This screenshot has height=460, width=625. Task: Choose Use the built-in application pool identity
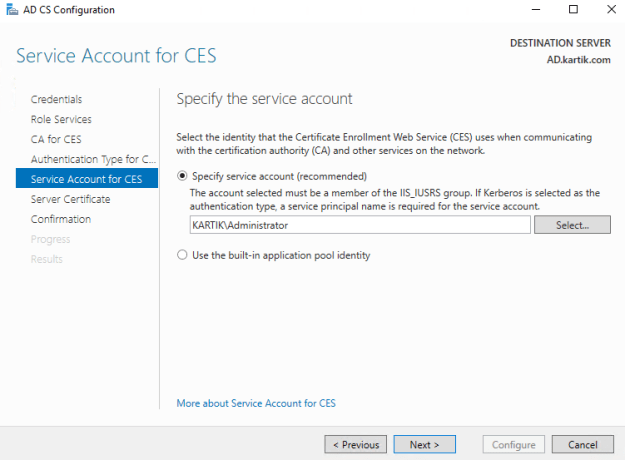(x=182, y=255)
